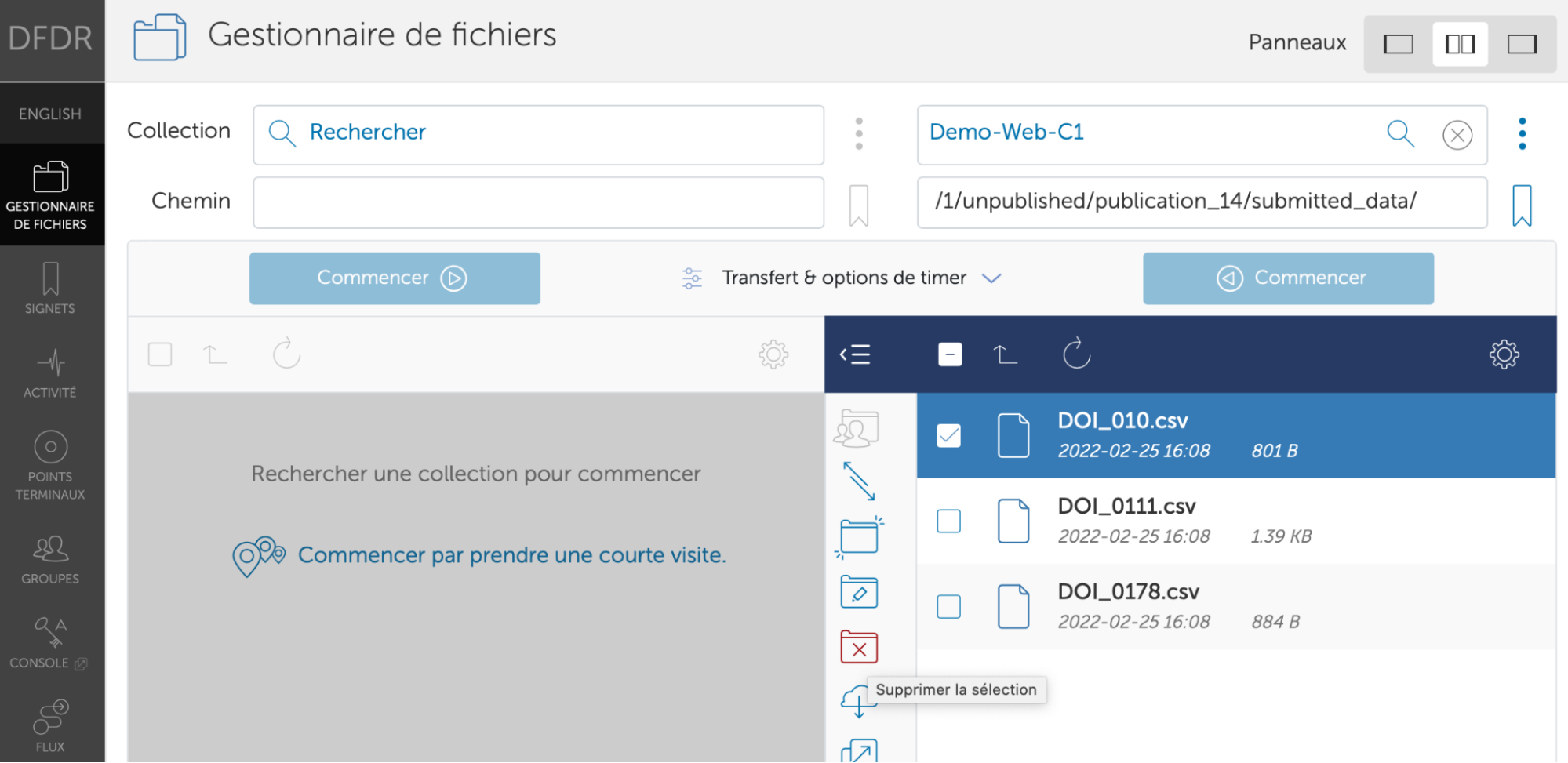The width and height of the screenshot is (1568, 763).
Task: Click the share permissions icon
Action: [x=857, y=428]
